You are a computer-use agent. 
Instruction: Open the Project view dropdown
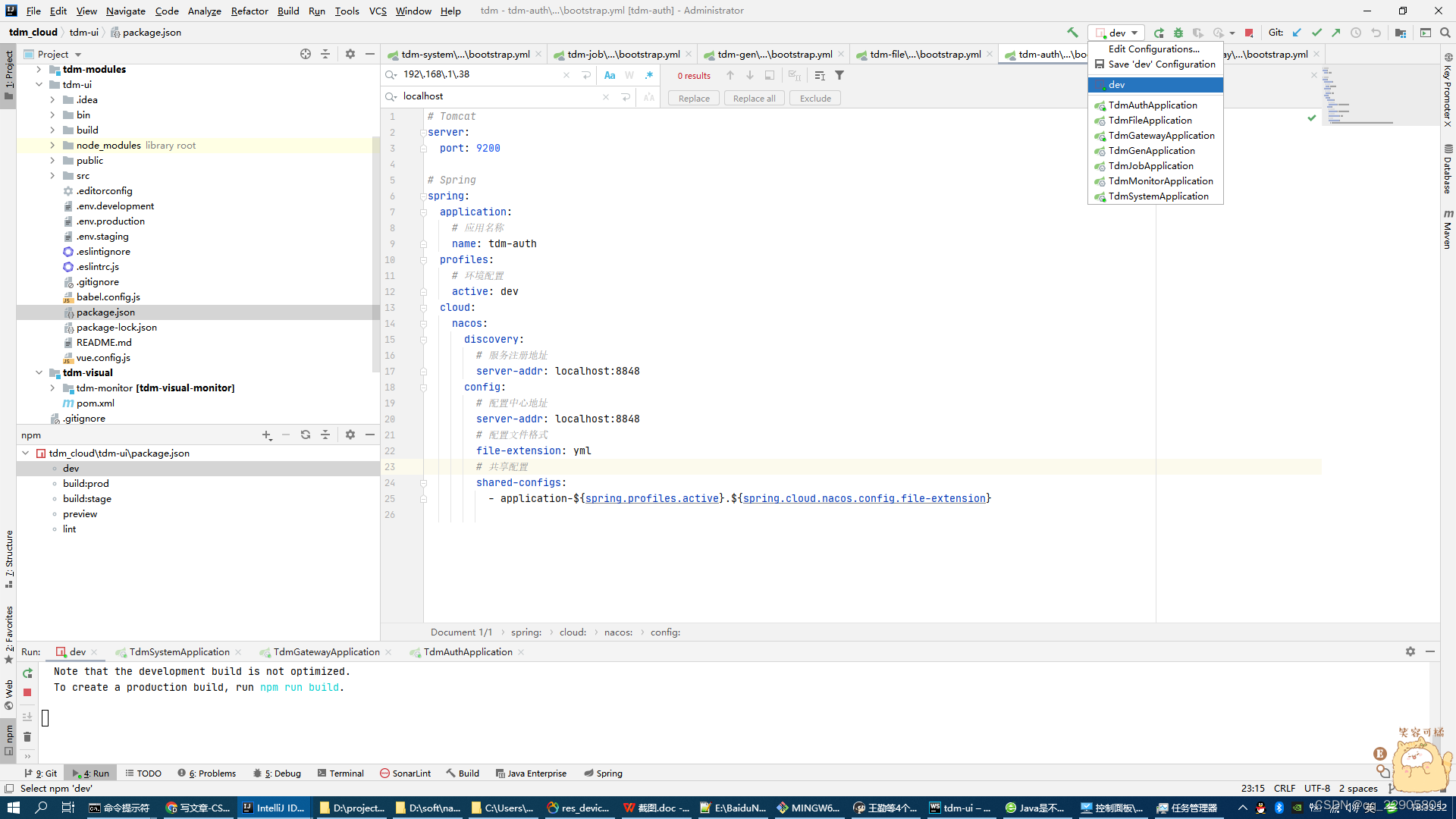click(x=78, y=55)
